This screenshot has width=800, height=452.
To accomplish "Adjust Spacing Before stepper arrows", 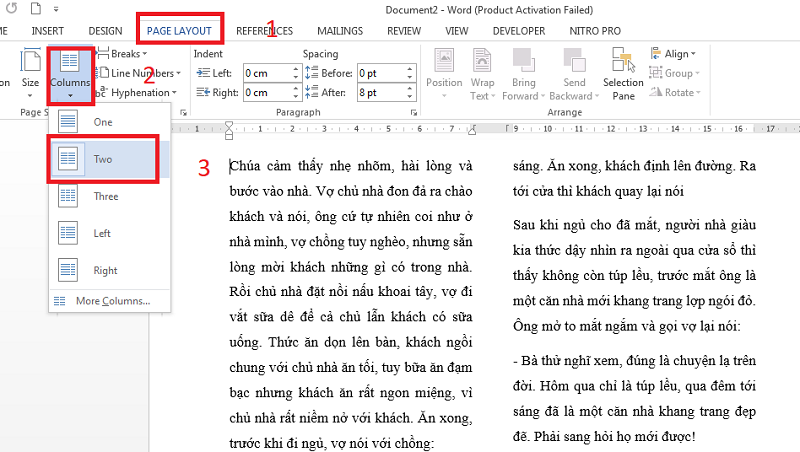I will click(x=410, y=73).
